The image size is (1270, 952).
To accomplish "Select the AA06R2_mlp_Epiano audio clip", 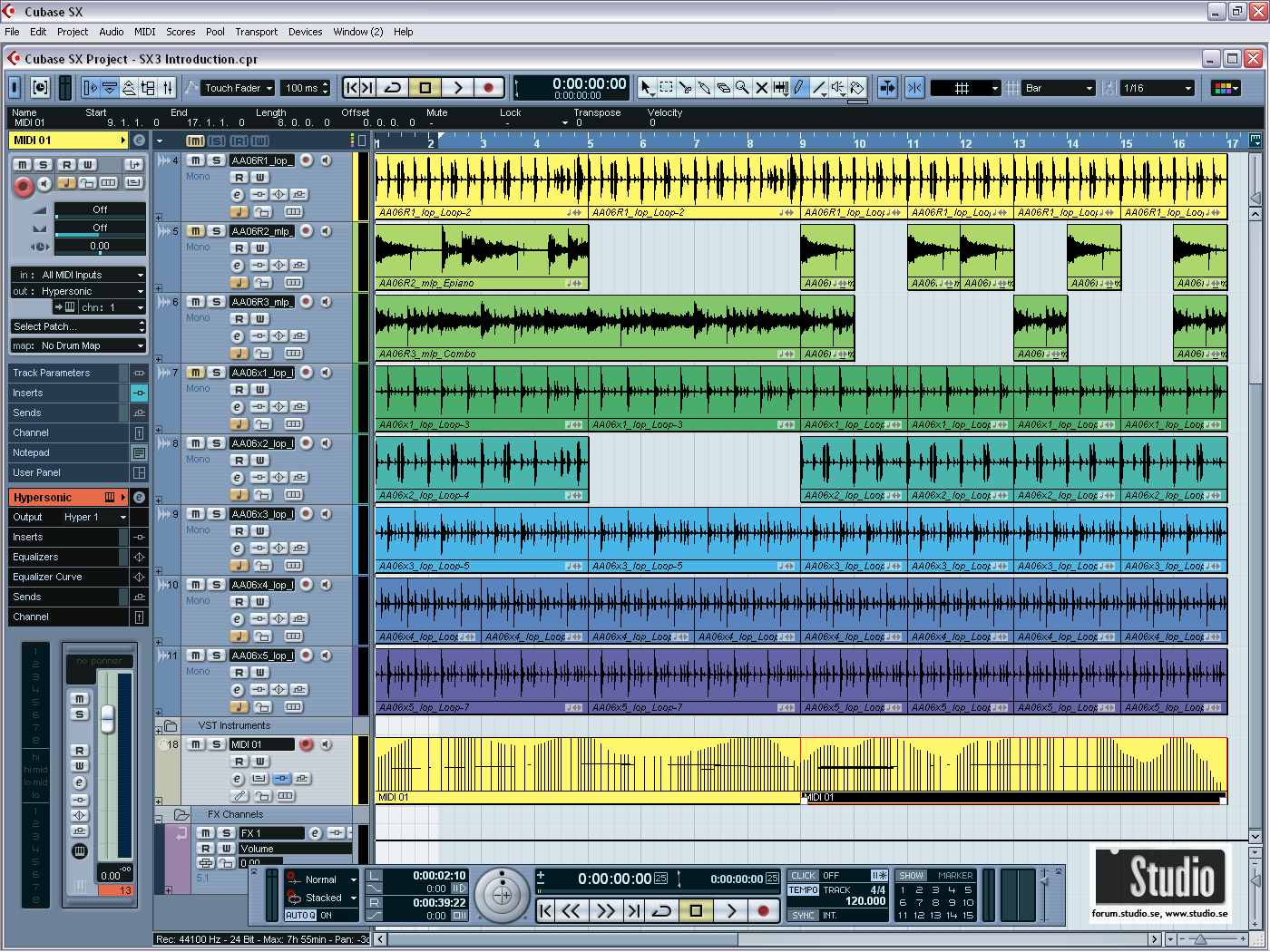I will point(482,257).
